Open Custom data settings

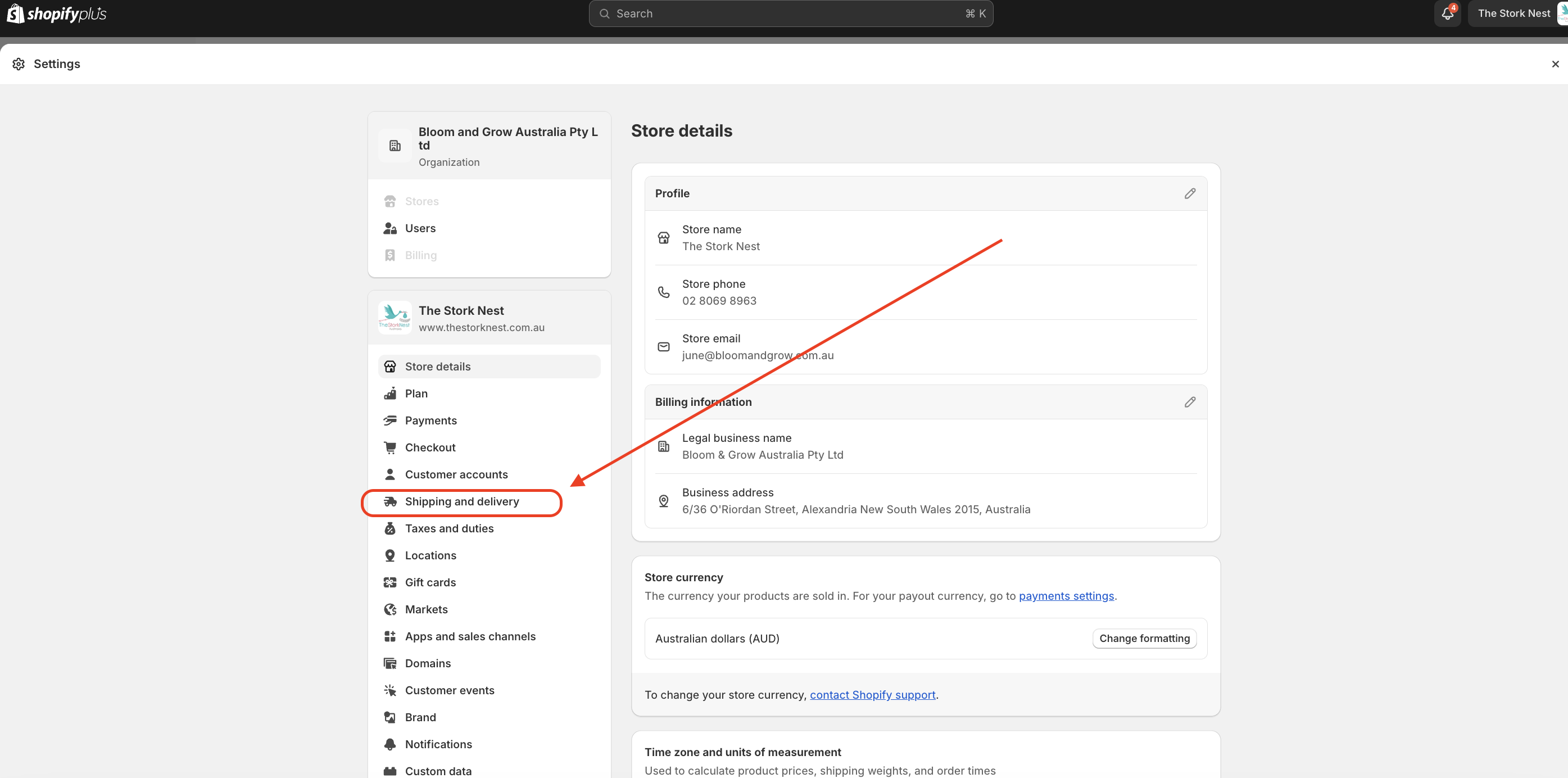tap(490, 771)
